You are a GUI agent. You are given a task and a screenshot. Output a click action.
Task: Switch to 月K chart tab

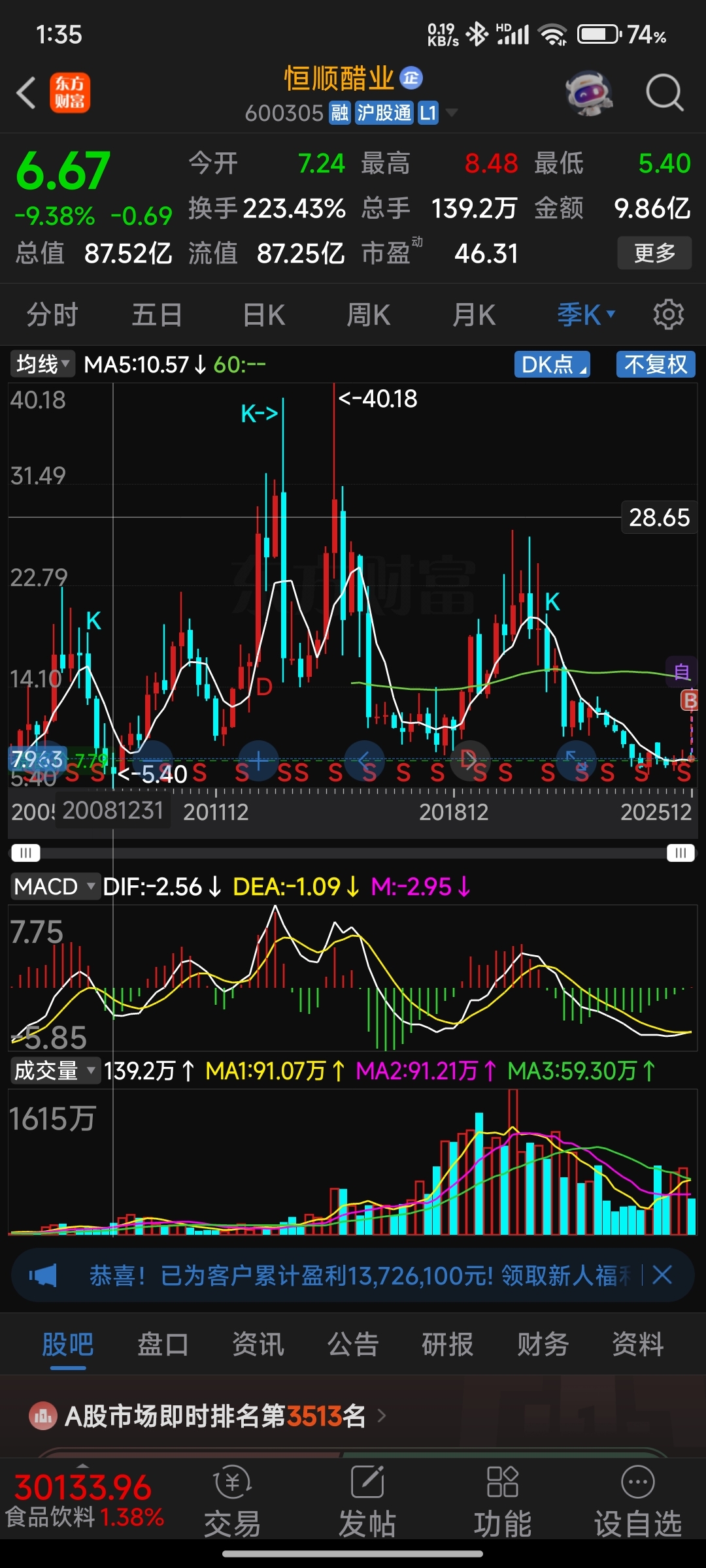pos(474,315)
